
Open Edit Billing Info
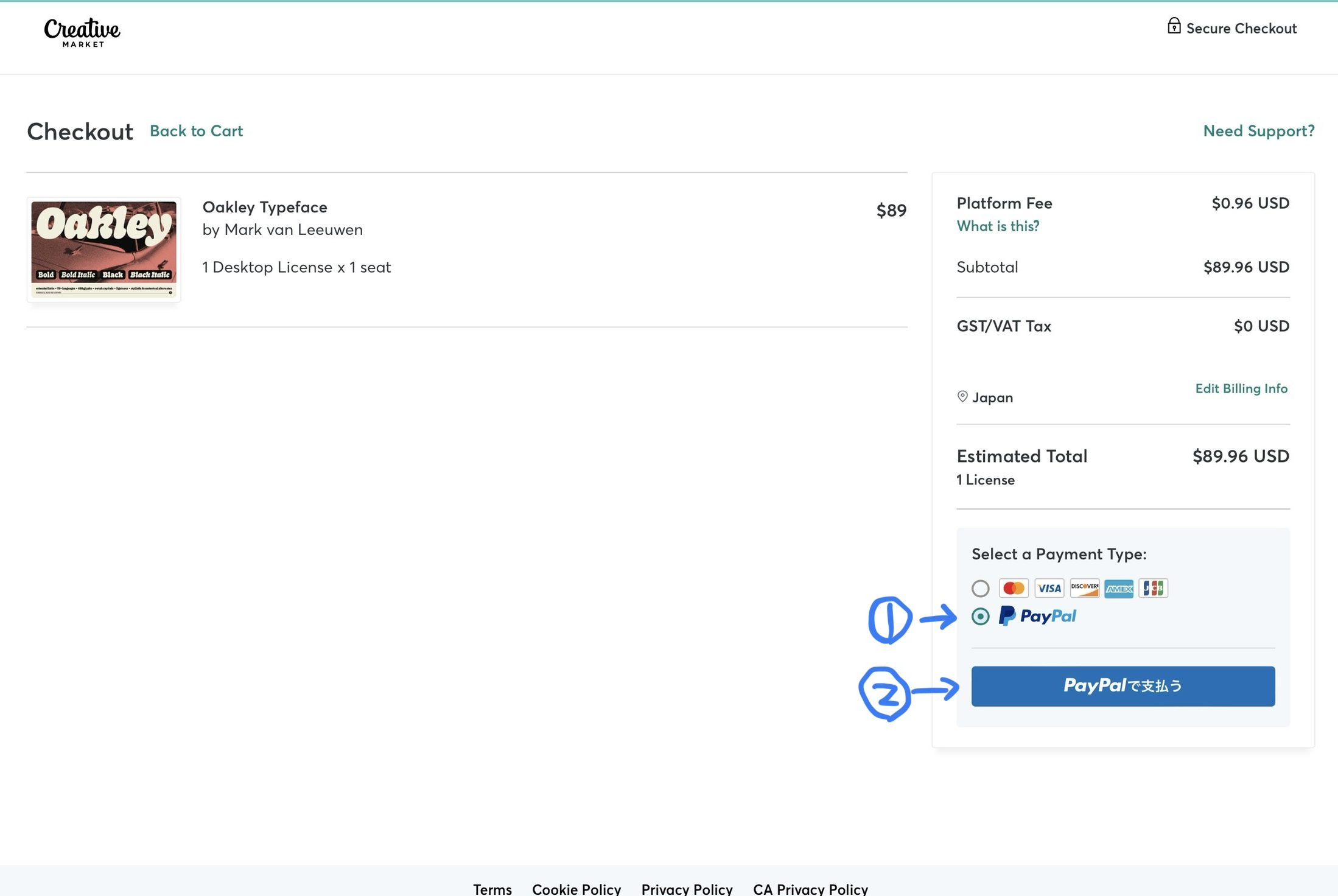[1241, 388]
